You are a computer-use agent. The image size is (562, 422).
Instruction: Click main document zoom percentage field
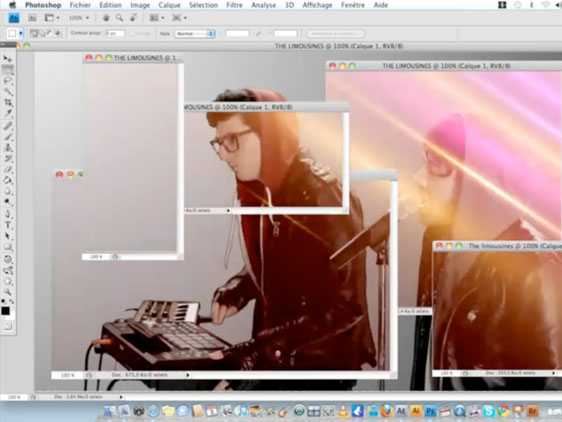14,397
